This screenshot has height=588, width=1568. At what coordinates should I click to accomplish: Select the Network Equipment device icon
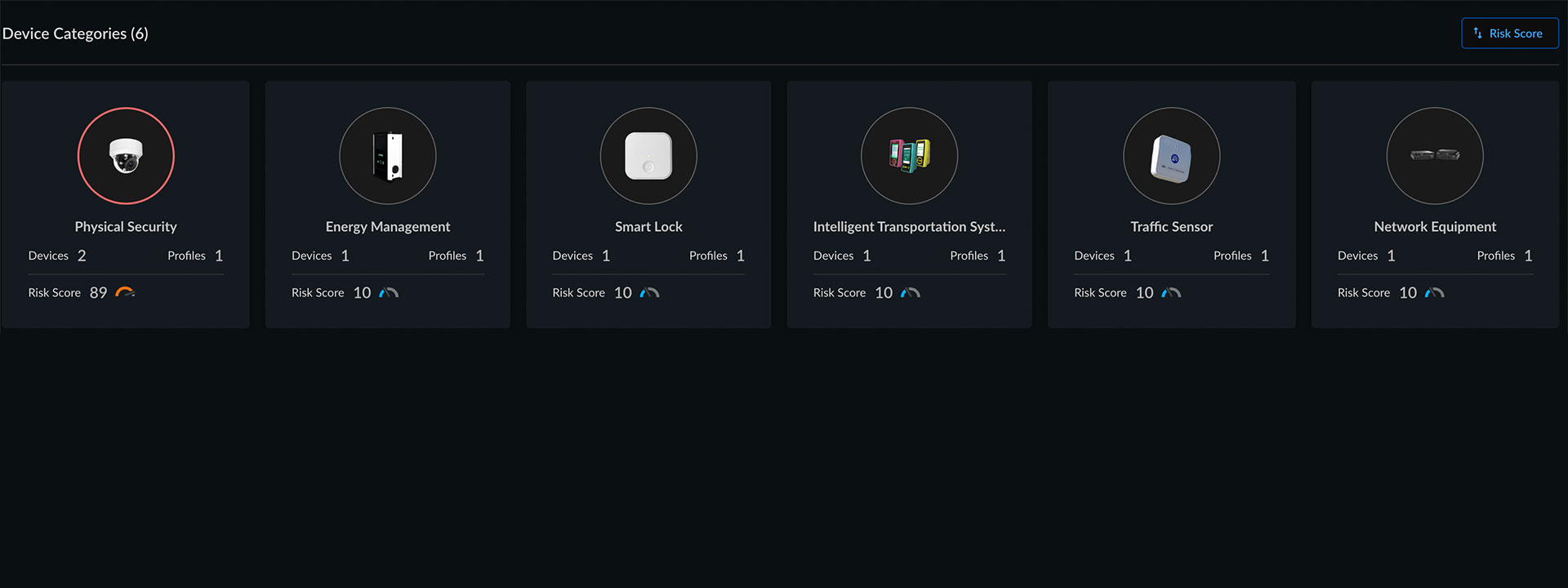(1435, 156)
